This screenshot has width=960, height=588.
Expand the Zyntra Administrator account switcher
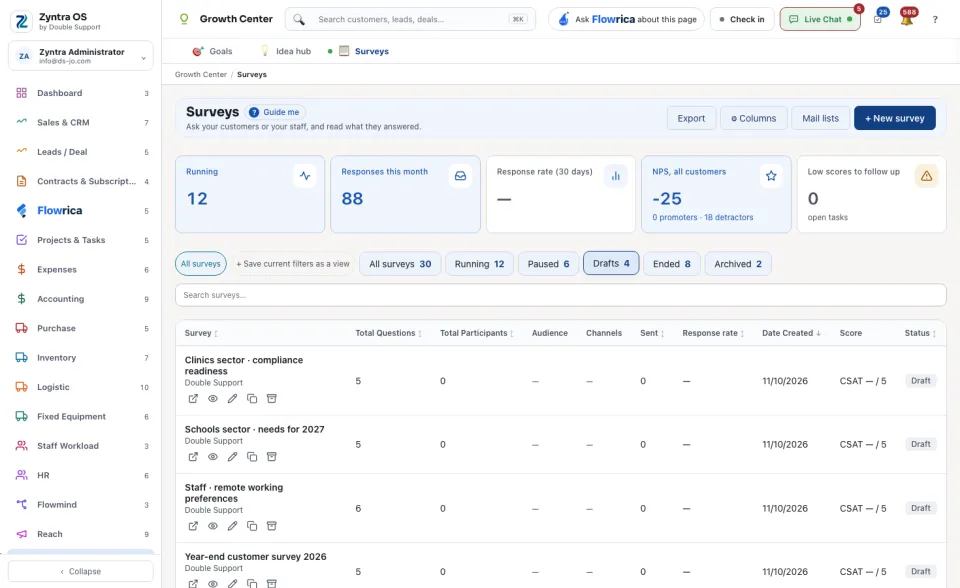click(81, 56)
